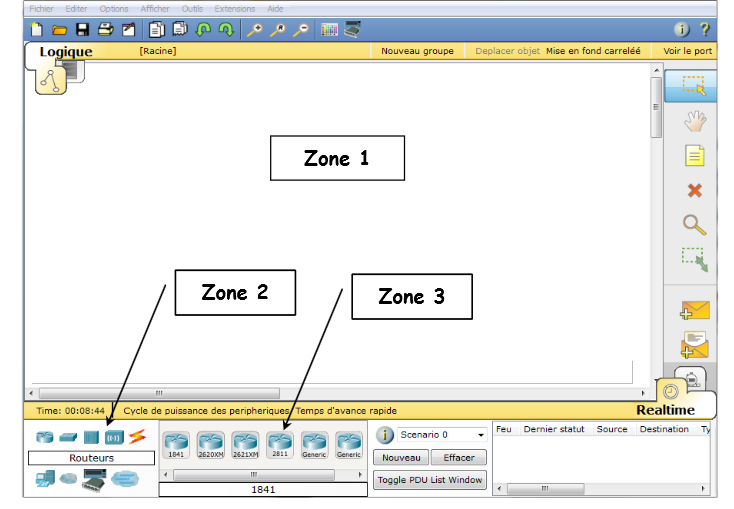The width and height of the screenshot is (734, 509).
Task: Click Nouveau groupe in the top bar
Action: 417,51
